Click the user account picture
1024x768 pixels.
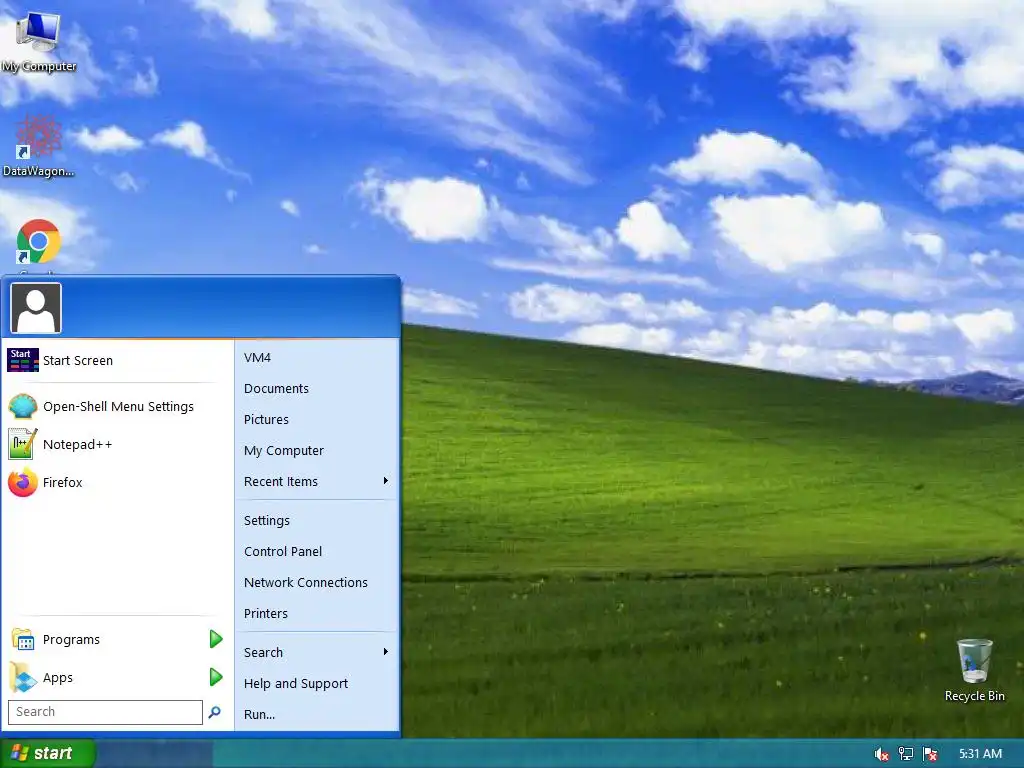(x=36, y=308)
